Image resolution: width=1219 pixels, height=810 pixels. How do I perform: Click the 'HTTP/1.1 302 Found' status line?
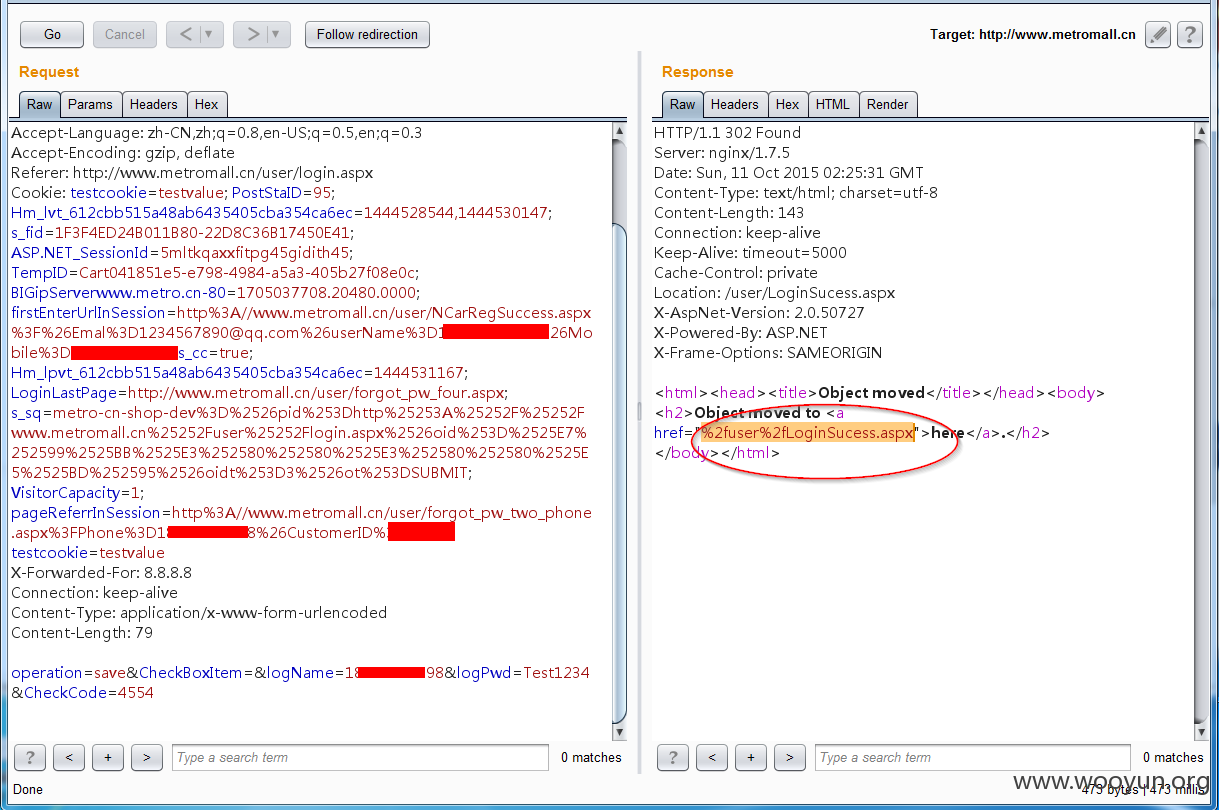click(x=727, y=133)
